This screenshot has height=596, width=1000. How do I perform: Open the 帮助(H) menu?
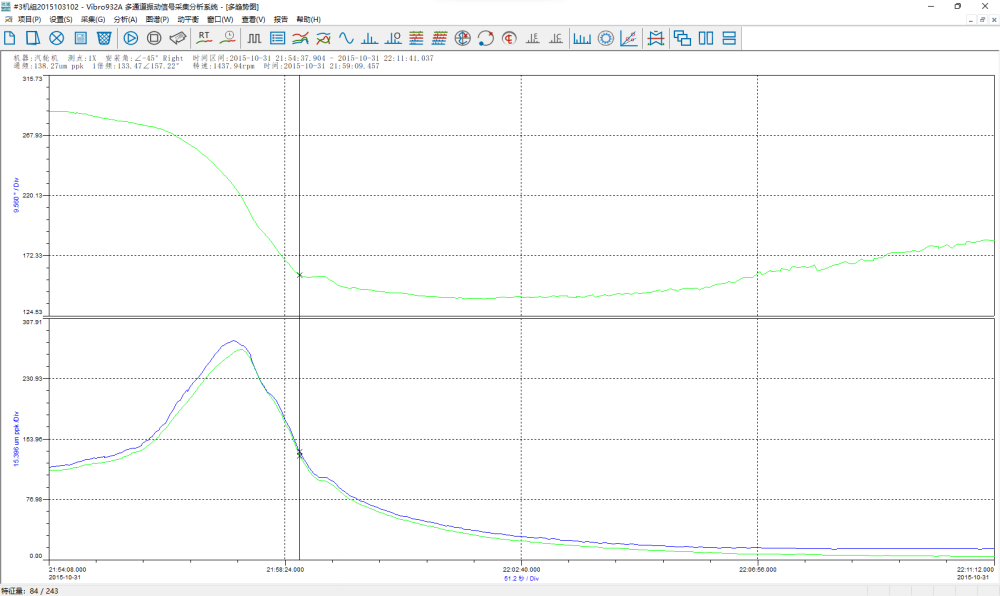click(x=309, y=19)
